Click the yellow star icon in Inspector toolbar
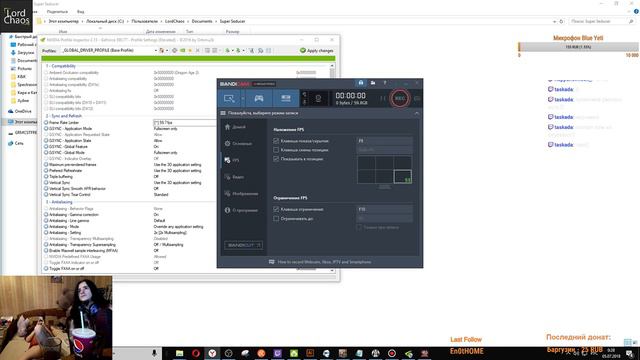Screen dimensions: 640x360 point(190,50)
